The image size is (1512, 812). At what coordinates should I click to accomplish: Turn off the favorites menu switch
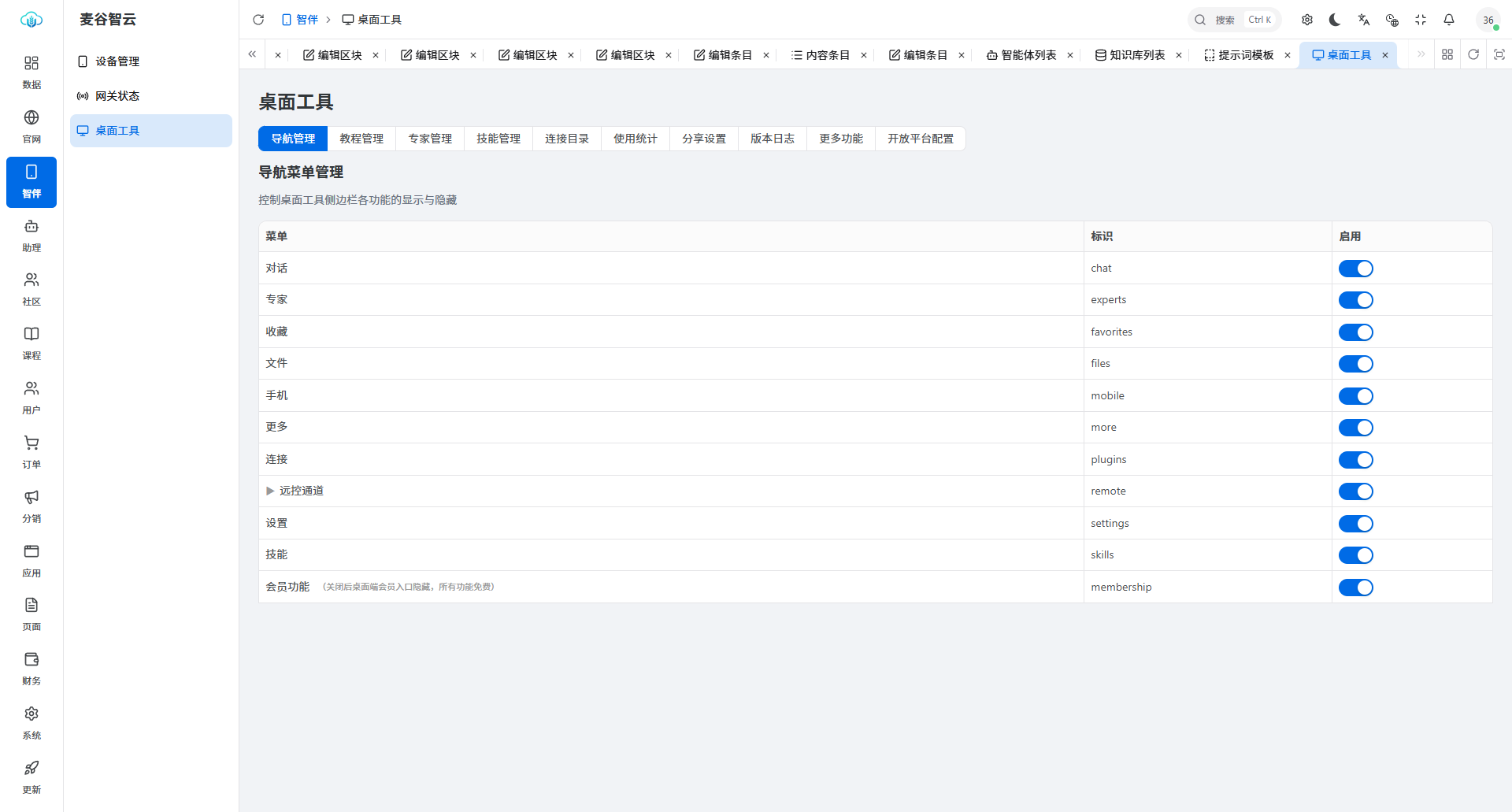pos(1355,332)
